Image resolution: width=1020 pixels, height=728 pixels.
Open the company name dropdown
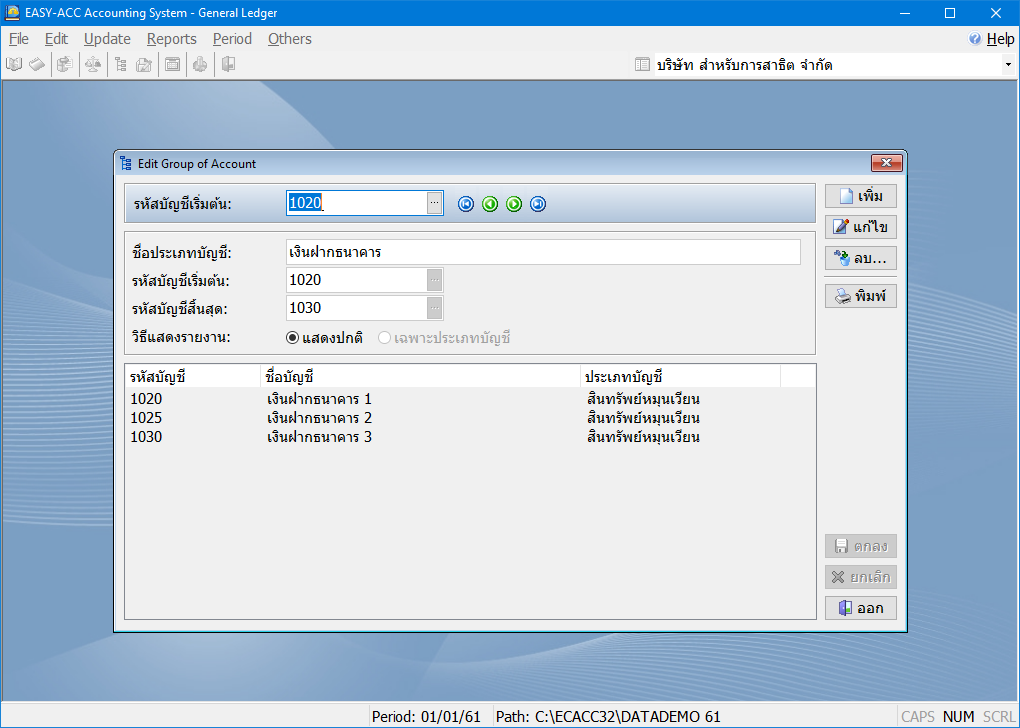click(x=1007, y=65)
